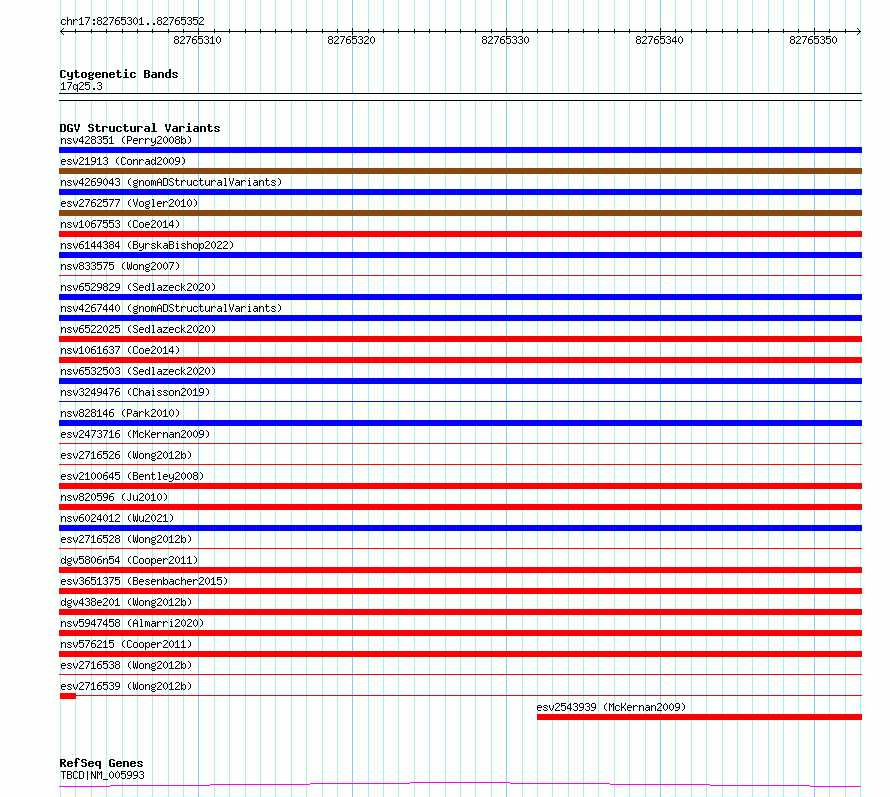Click the blue bar under nsv428351
The height and width of the screenshot is (797, 890).
[x=460, y=150]
